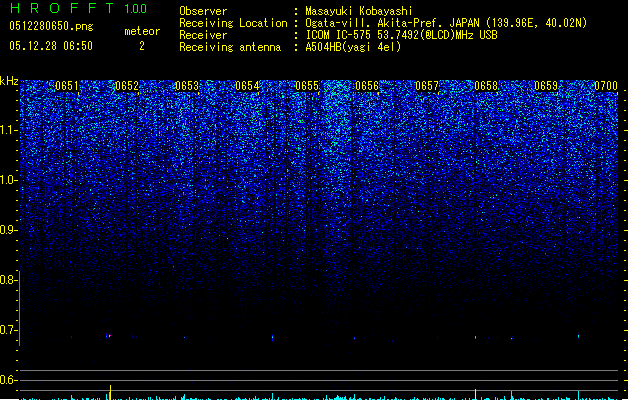This screenshot has height=400, width=629.
Task: Click the Receiver label
Action: coord(203,35)
